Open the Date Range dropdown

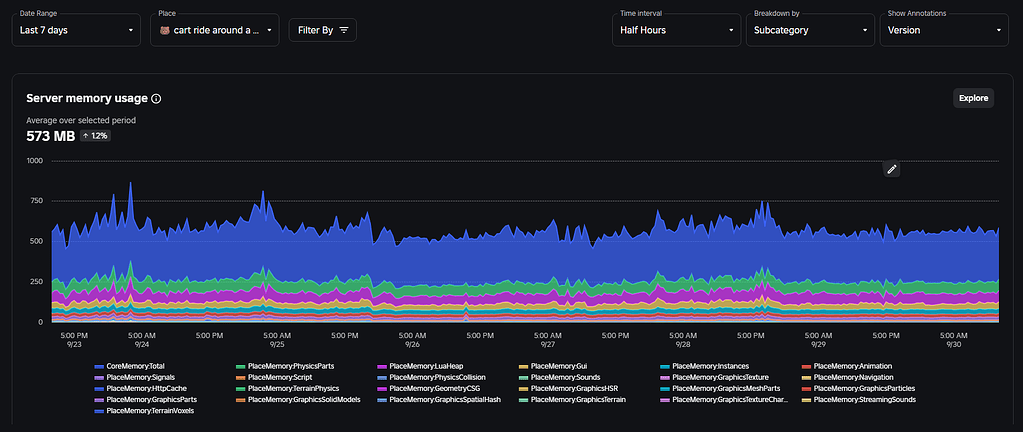76,30
